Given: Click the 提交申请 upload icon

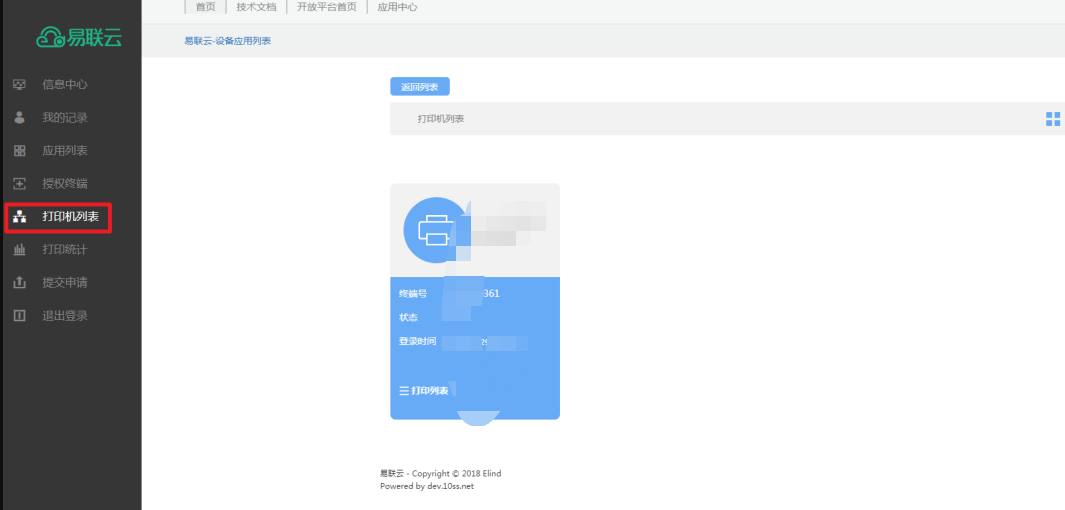Looking at the screenshot, I should coord(20,283).
